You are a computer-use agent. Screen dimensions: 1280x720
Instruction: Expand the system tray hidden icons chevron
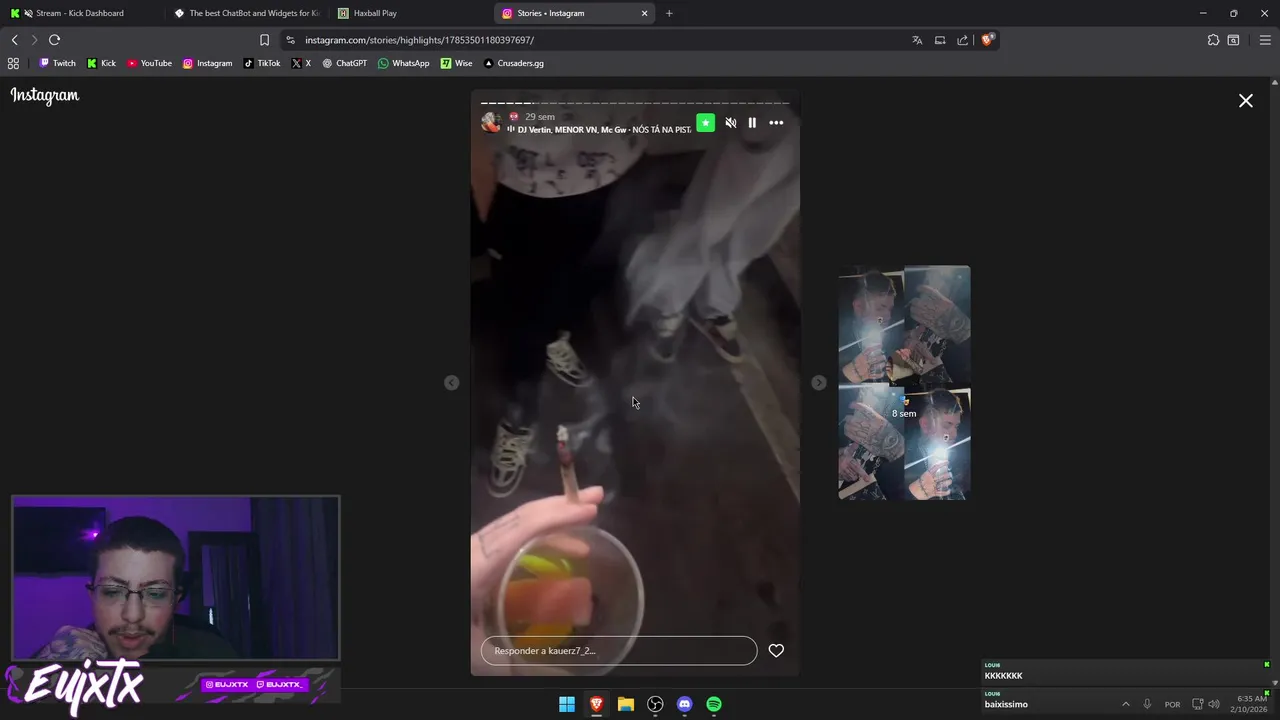pos(1125,704)
